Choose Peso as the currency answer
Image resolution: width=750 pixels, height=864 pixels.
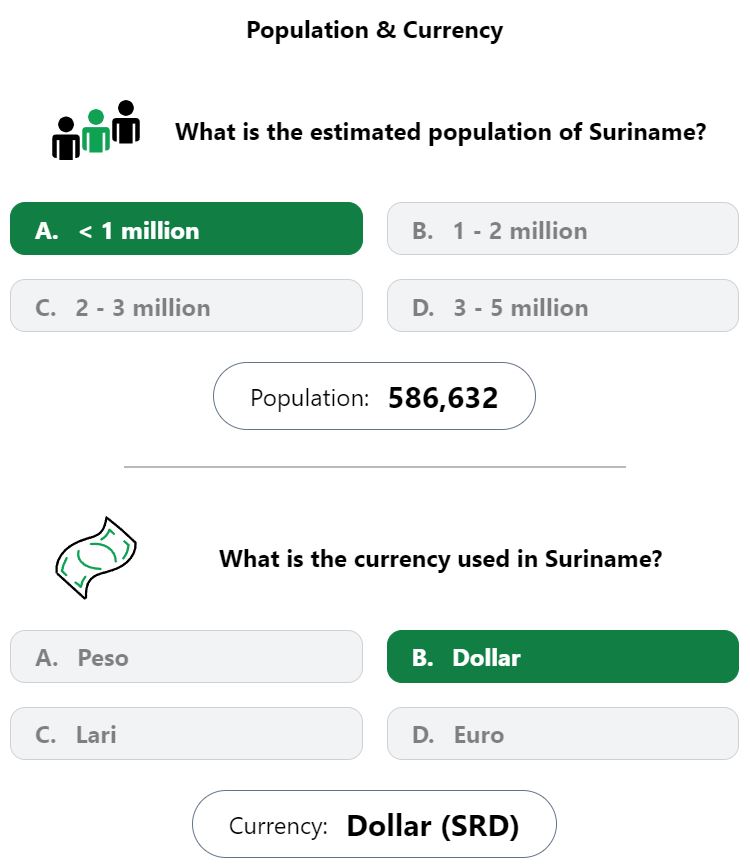pyautogui.click(x=186, y=657)
